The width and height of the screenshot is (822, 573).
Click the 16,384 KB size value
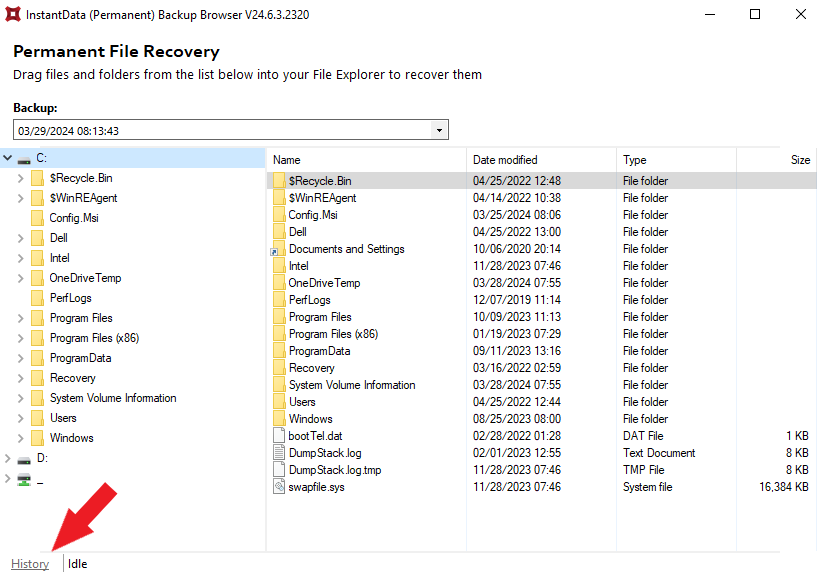click(784, 486)
